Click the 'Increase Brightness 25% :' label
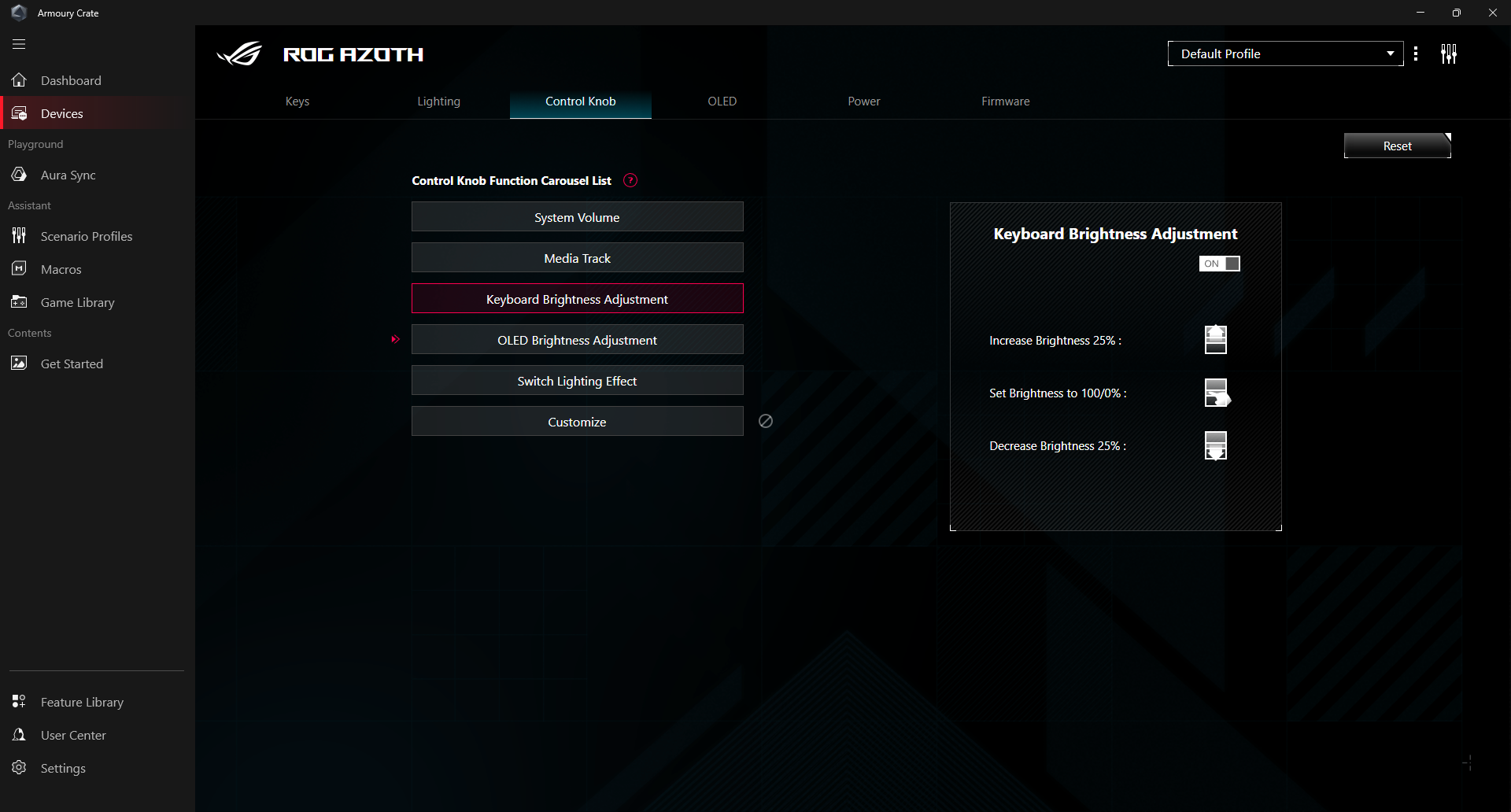This screenshot has width=1511, height=812. tap(1055, 341)
